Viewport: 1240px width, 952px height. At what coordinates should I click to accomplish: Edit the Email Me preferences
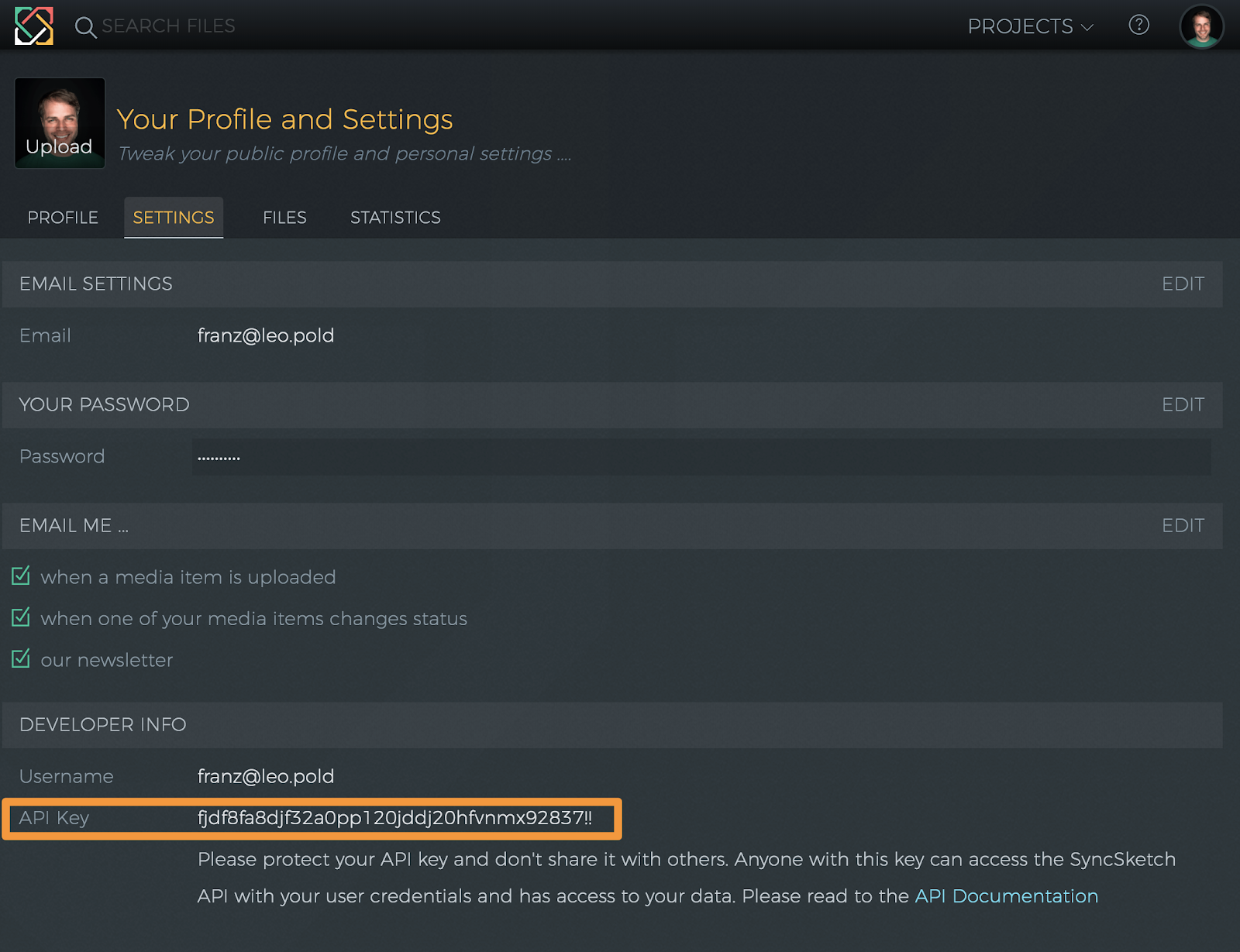[x=1183, y=526]
